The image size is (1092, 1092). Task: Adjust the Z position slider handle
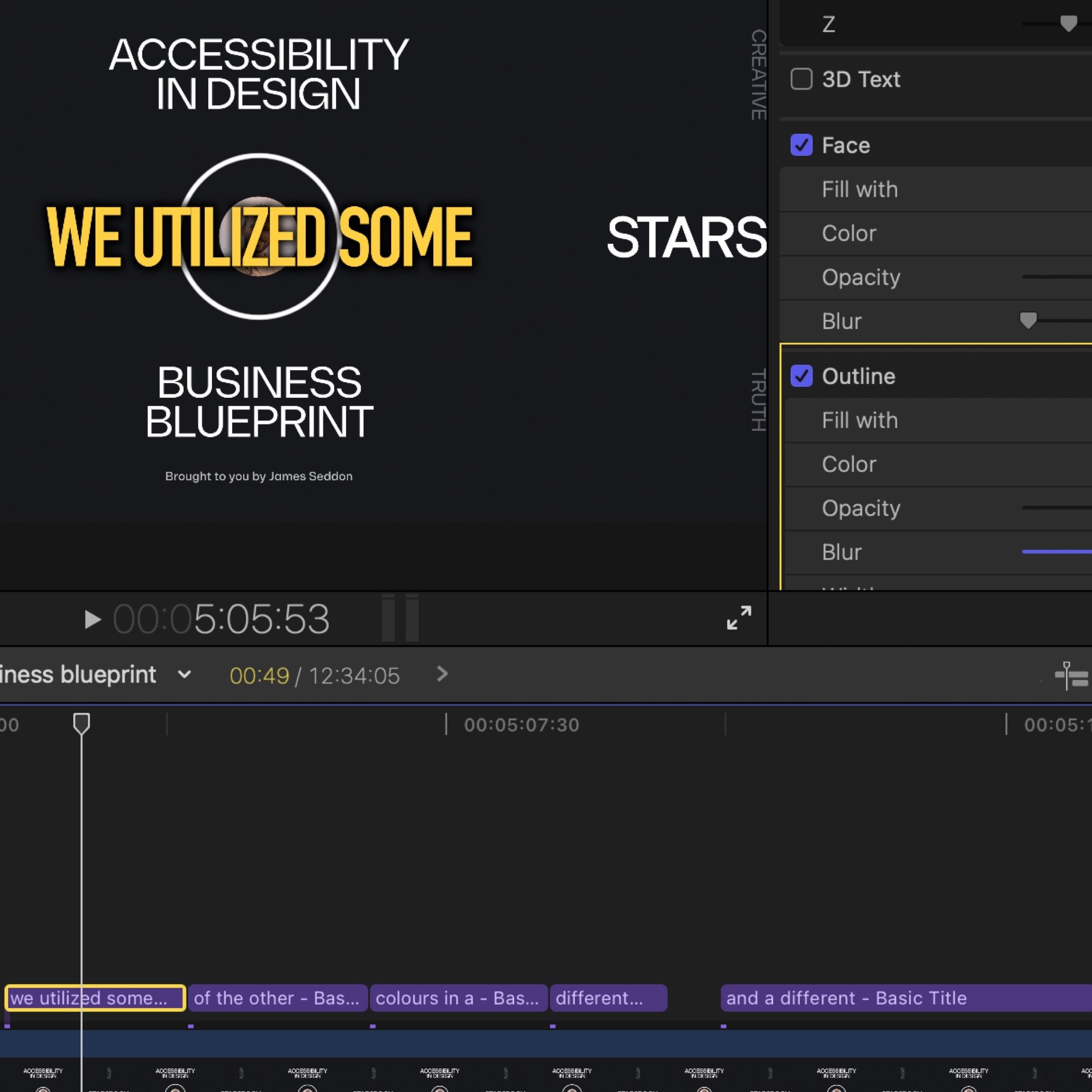point(1068,24)
